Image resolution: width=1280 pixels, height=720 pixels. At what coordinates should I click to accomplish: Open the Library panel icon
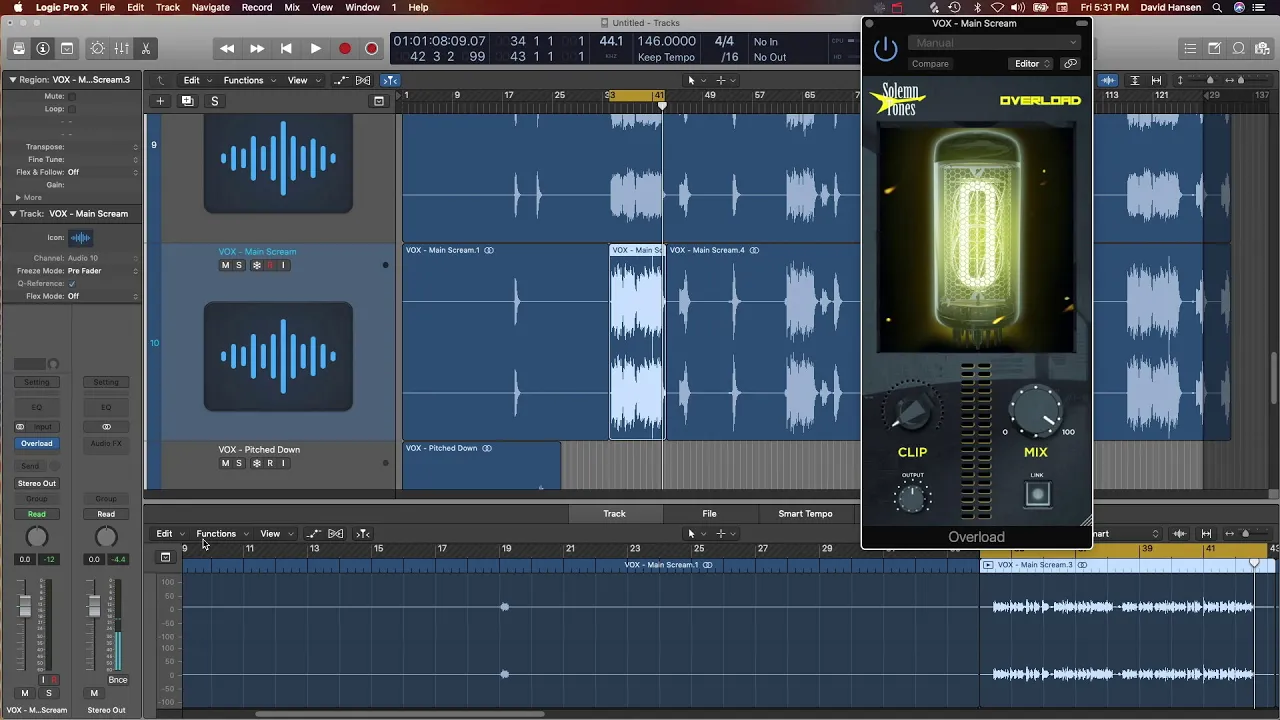pos(19,48)
